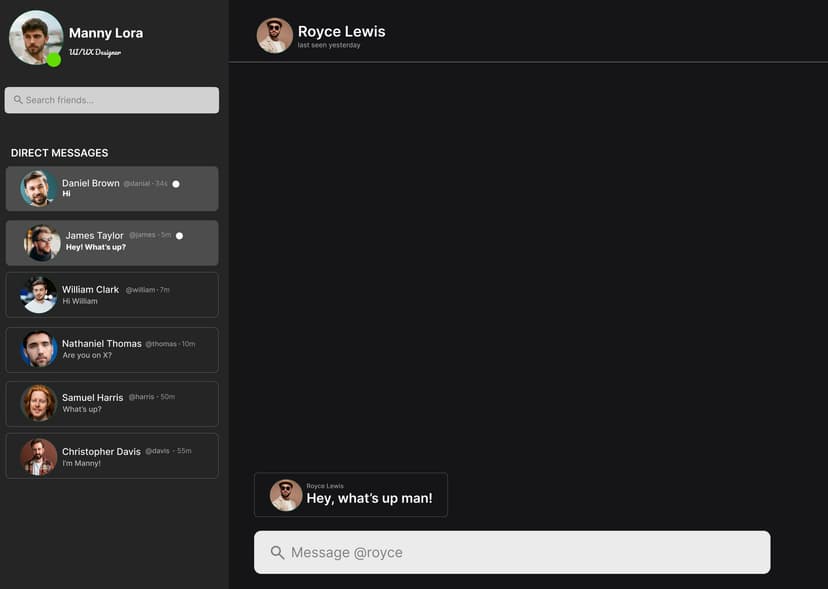Viewport: 828px width, 589px height.
Task: Click the green online status indicator
Action: click(54, 60)
